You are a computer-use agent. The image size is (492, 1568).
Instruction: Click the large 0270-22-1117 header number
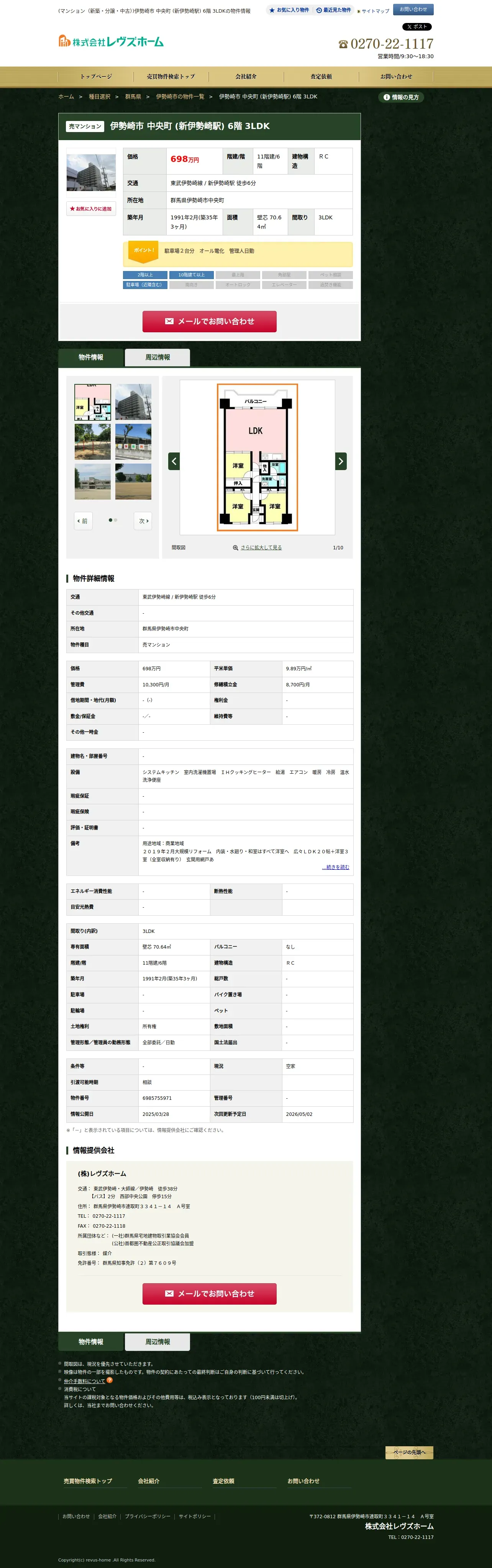pyautogui.click(x=392, y=44)
